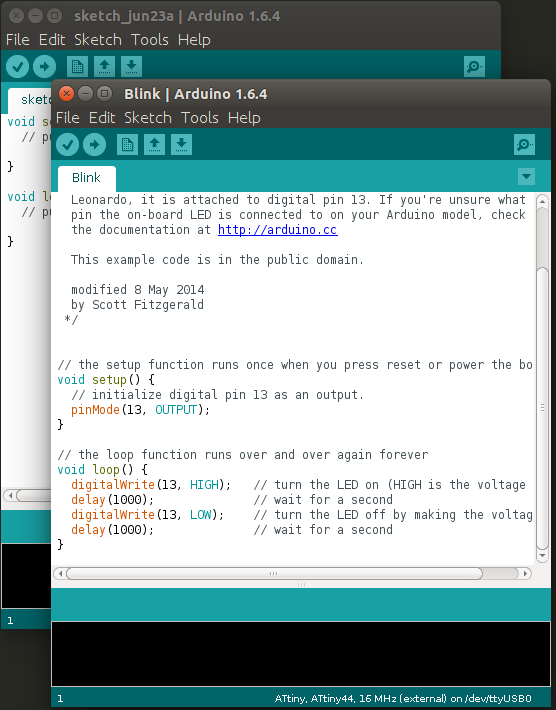Click horizontal scrollbar right arrow in Blink editor

point(525,573)
